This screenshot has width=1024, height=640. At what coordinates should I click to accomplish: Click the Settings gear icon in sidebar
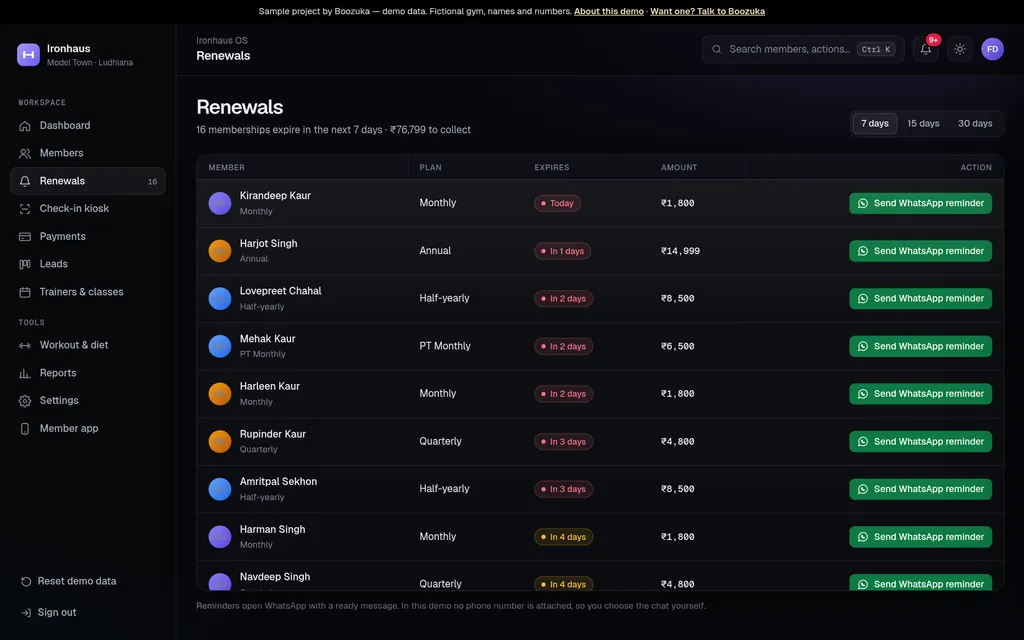coord(25,401)
